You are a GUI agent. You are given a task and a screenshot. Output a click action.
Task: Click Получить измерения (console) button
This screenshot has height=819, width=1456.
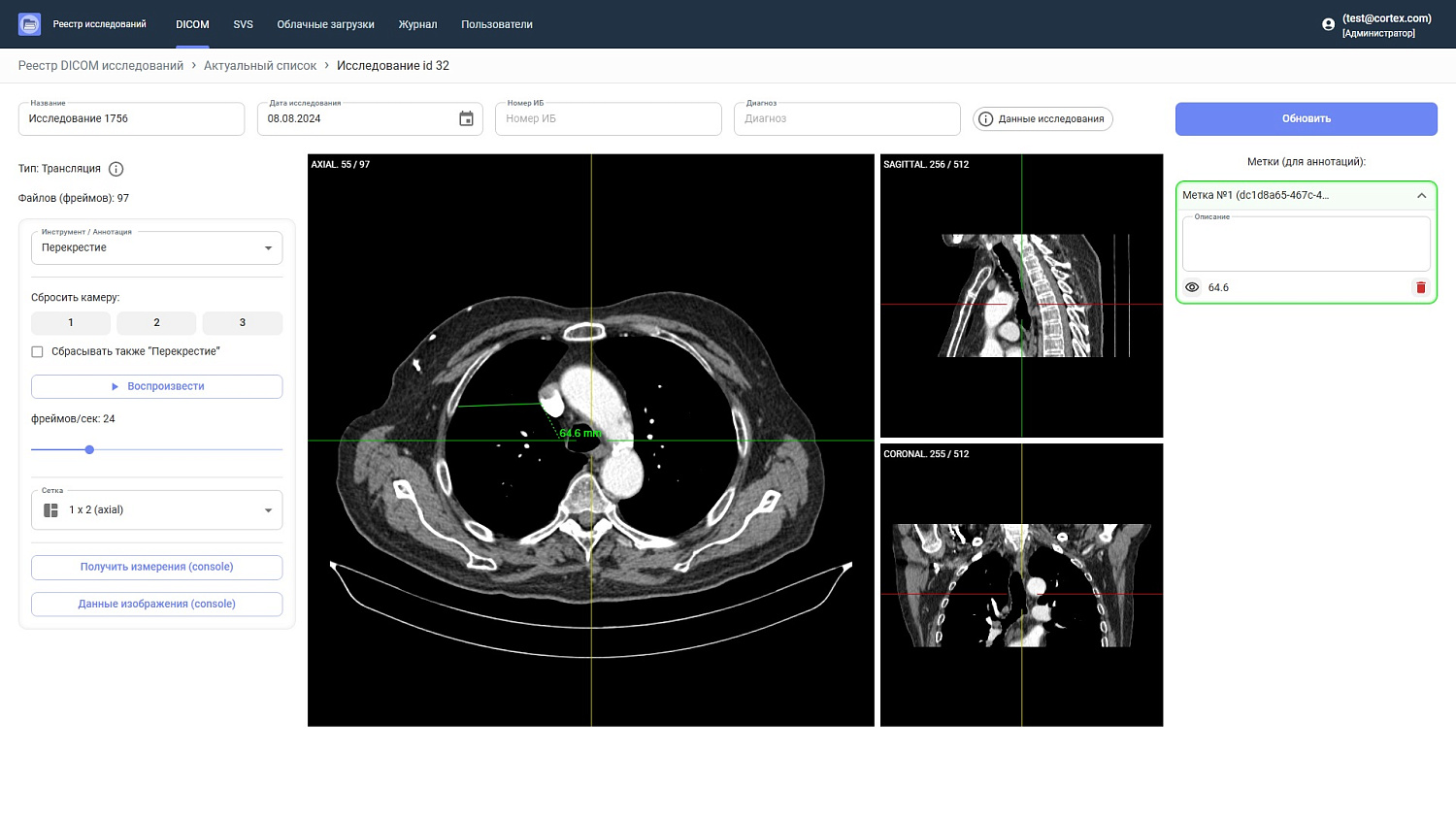click(x=157, y=567)
